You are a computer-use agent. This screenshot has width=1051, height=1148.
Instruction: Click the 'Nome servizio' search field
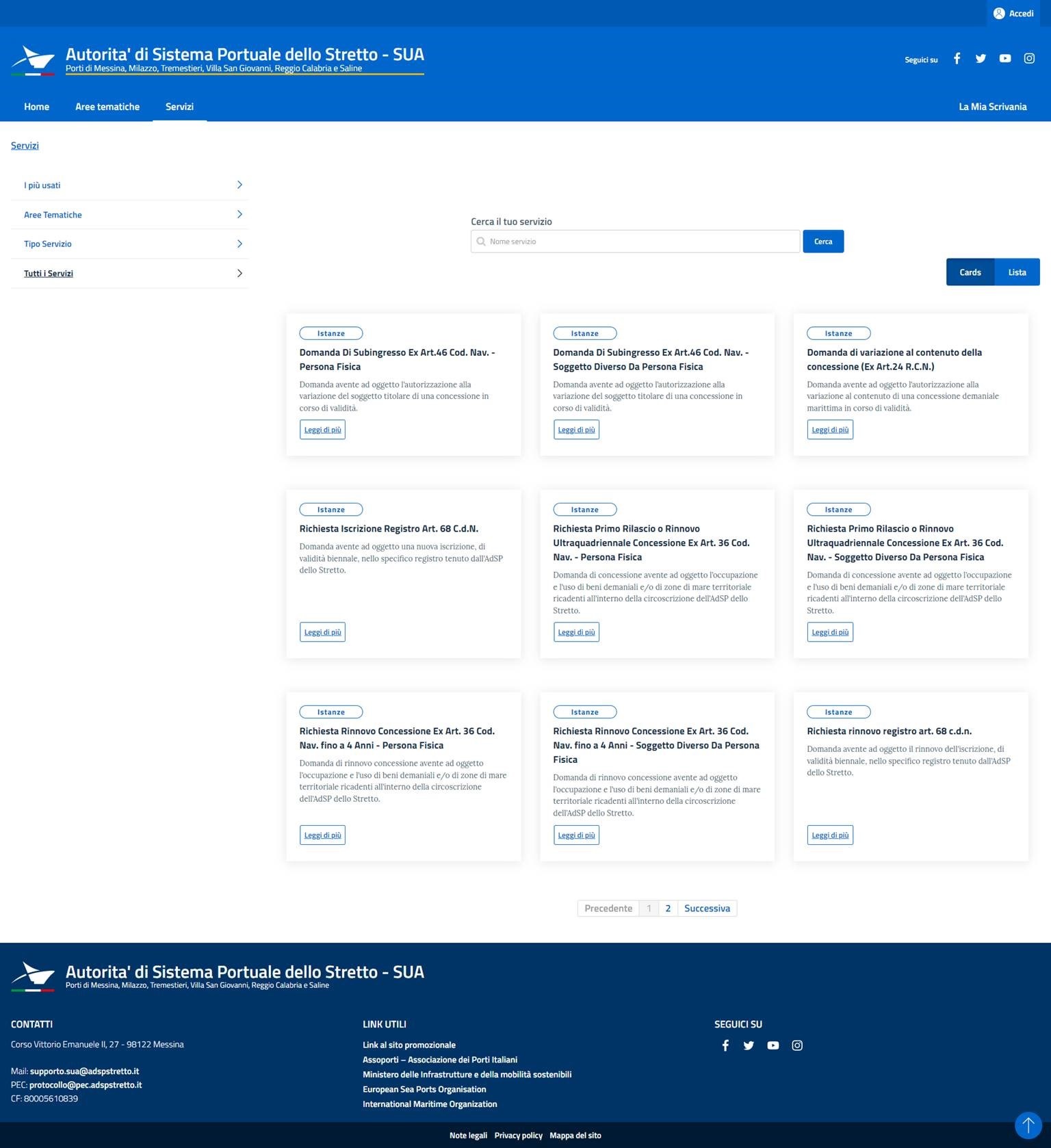pos(635,242)
